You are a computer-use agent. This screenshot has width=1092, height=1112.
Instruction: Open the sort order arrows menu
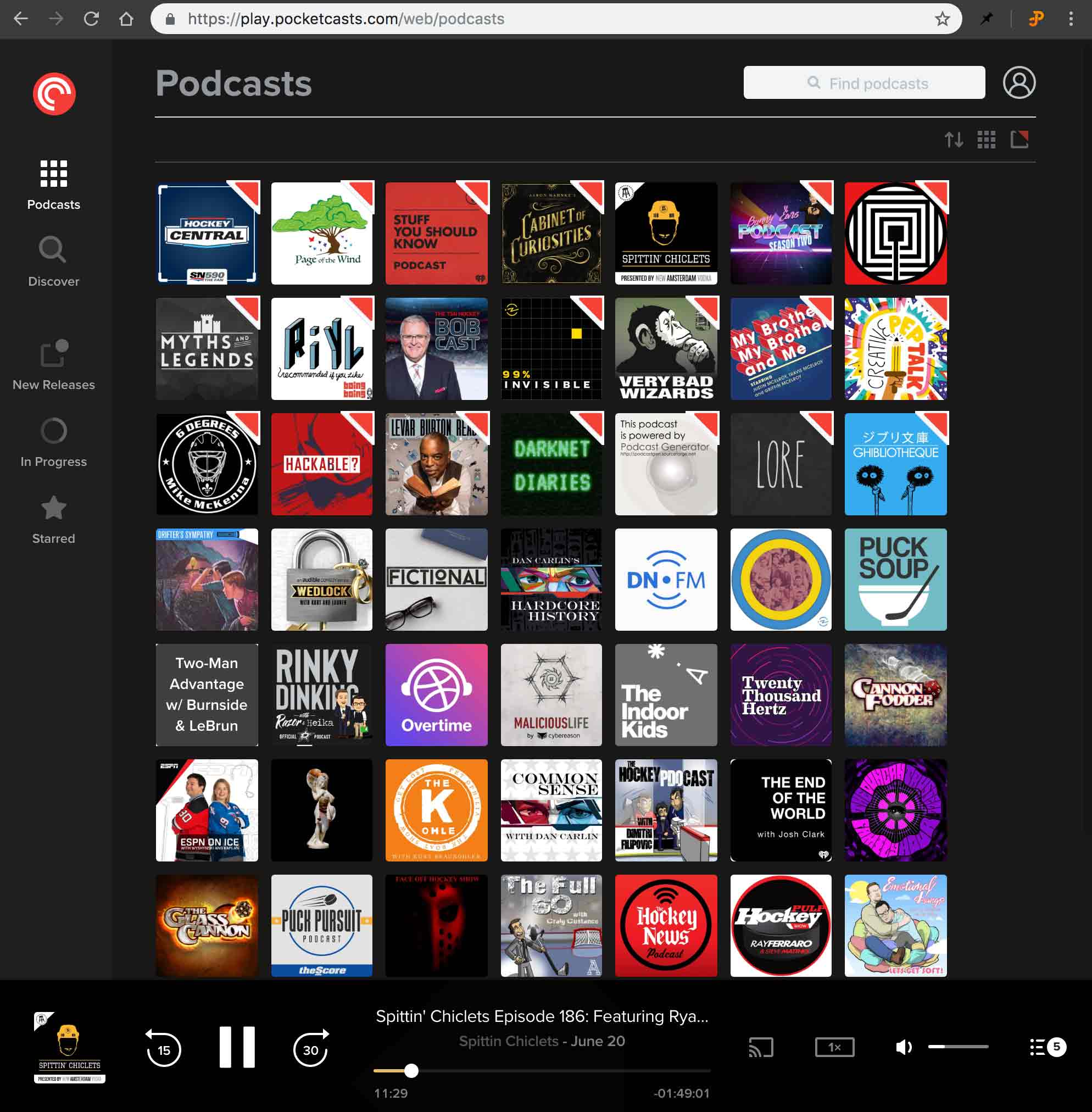coord(954,140)
